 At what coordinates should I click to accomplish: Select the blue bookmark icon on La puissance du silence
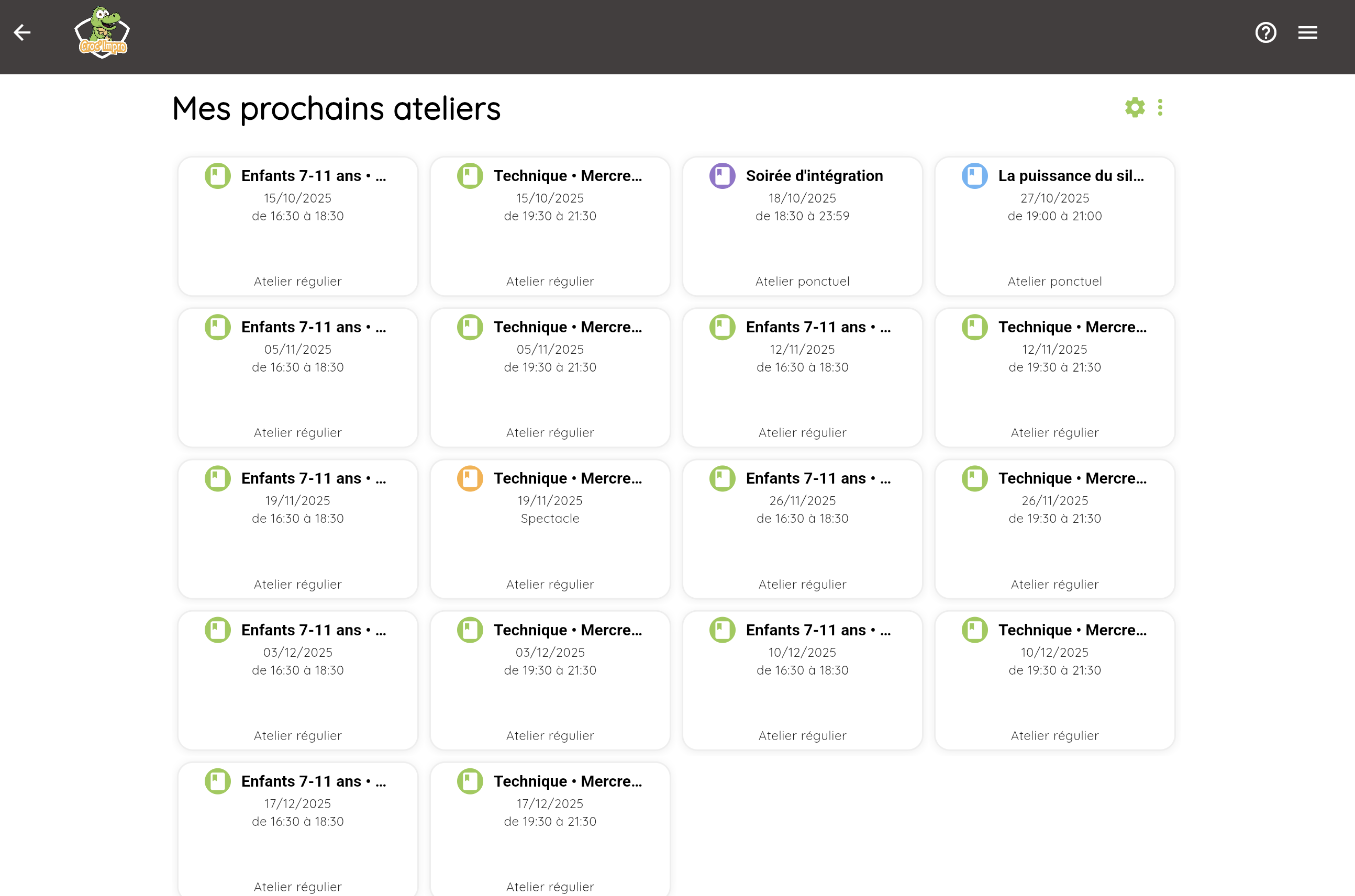pos(974,175)
